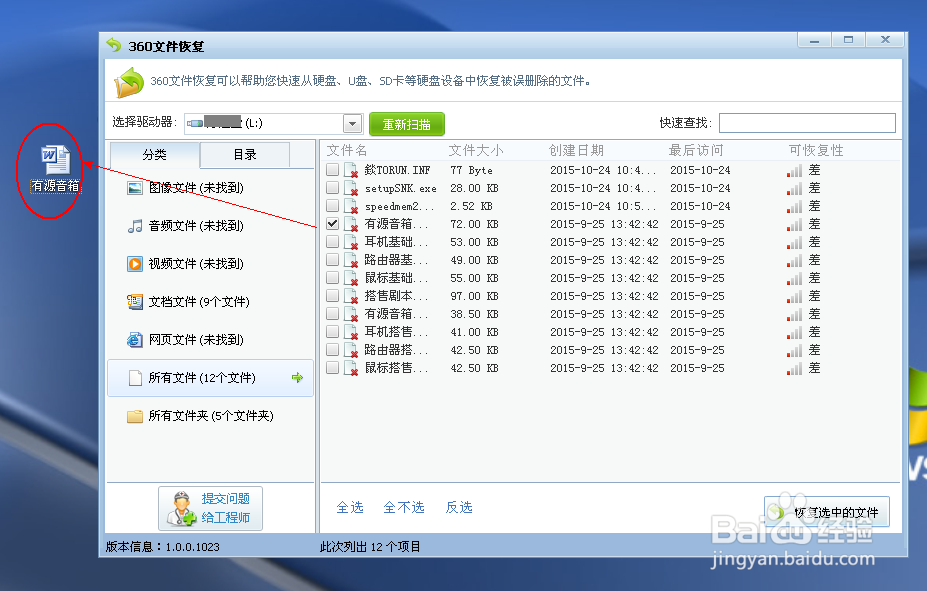This screenshot has height=591, width=927.
Task: Open the drive selection dropdown arrow
Action: click(x=352, y=124)
